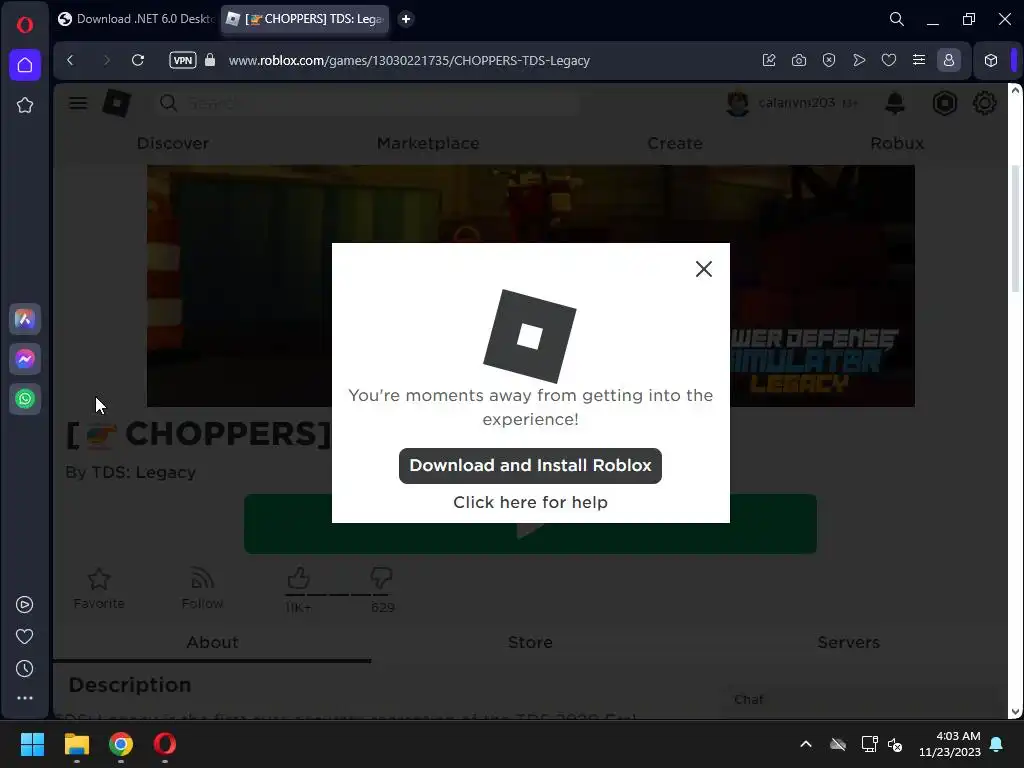
Task: Open Aria AI in the sidebar
Action: point(25,319)
